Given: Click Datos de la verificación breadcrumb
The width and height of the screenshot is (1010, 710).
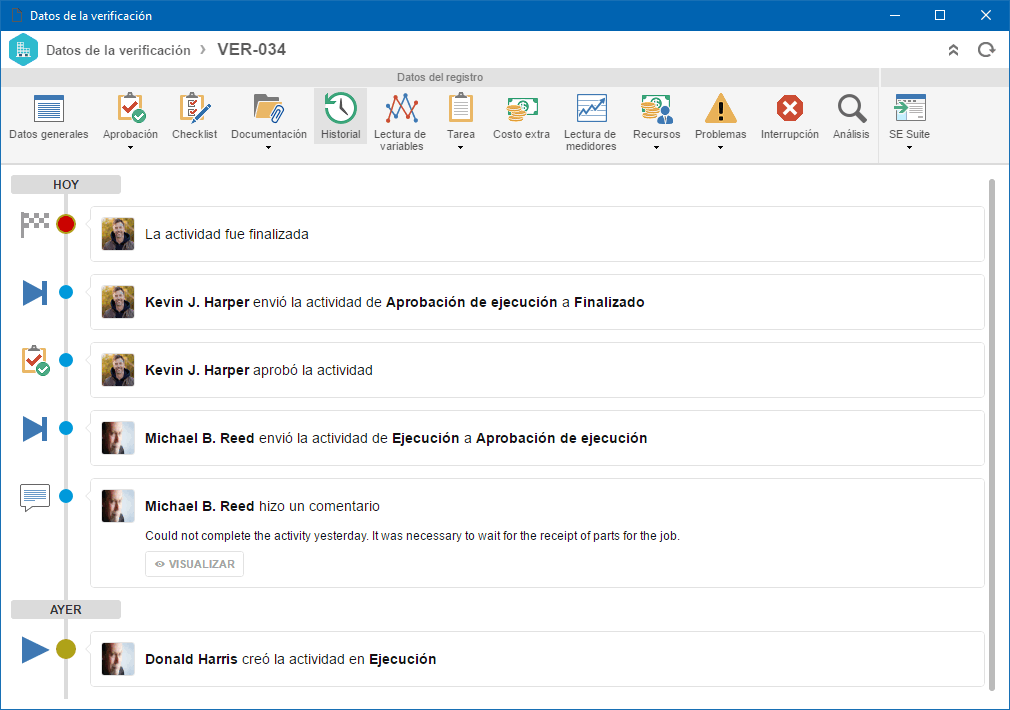Looking at the screenshot, I should 118,50.
